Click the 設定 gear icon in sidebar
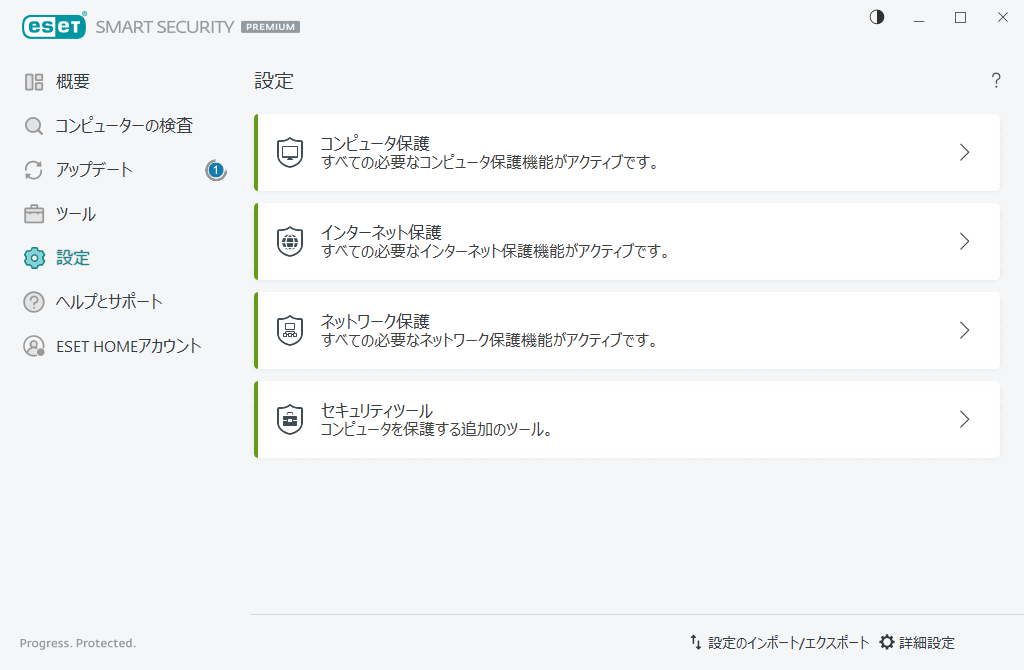 pyautogui.click(x=33, y=257)
